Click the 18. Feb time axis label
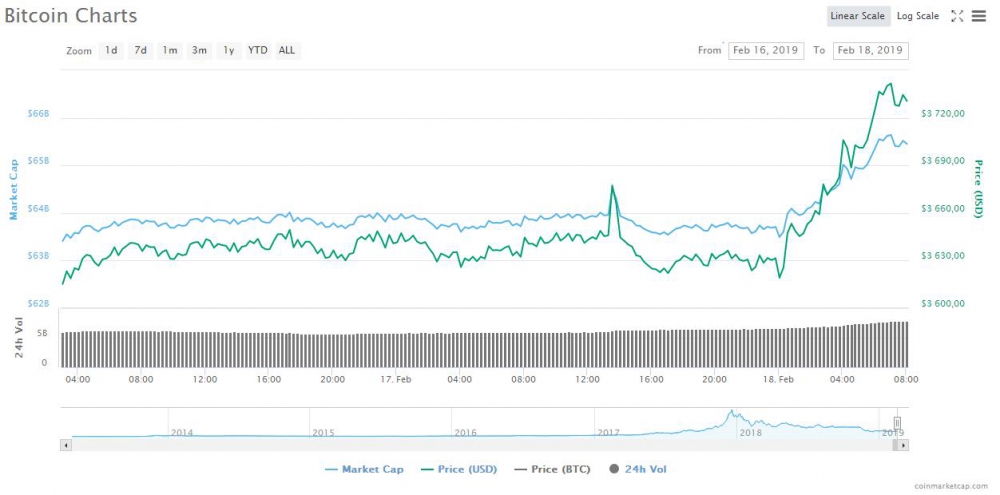This screenshot has width=1000, height=495. [777, 379]
